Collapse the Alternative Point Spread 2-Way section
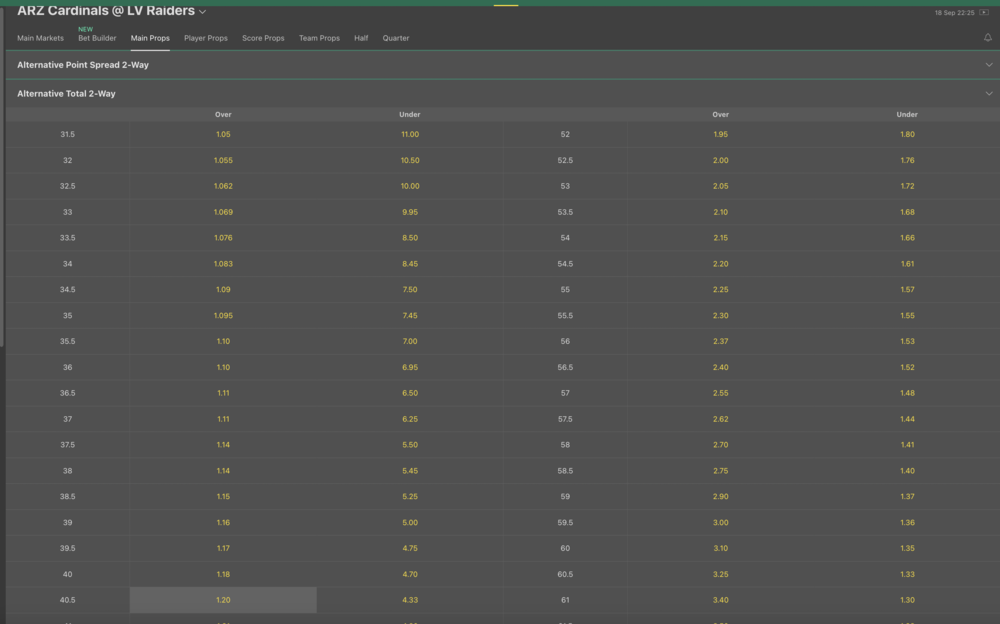 coord(988,65)
